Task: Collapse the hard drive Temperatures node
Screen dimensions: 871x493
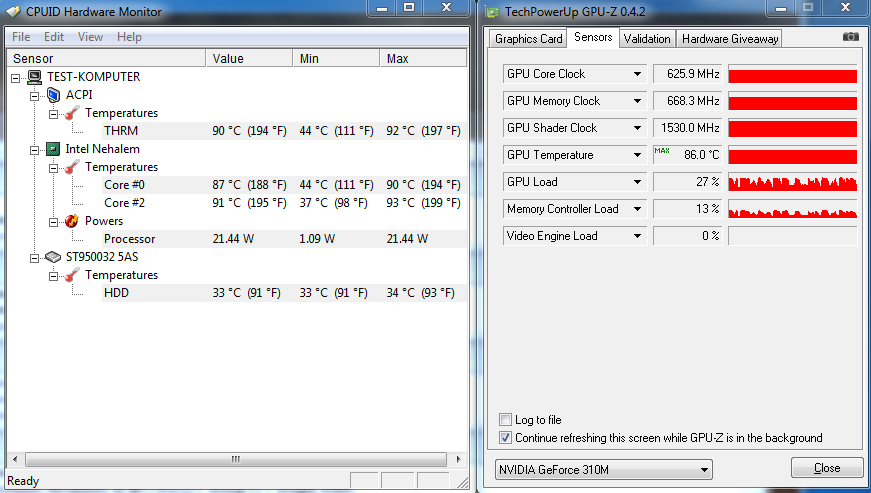Action: (53, 276)
